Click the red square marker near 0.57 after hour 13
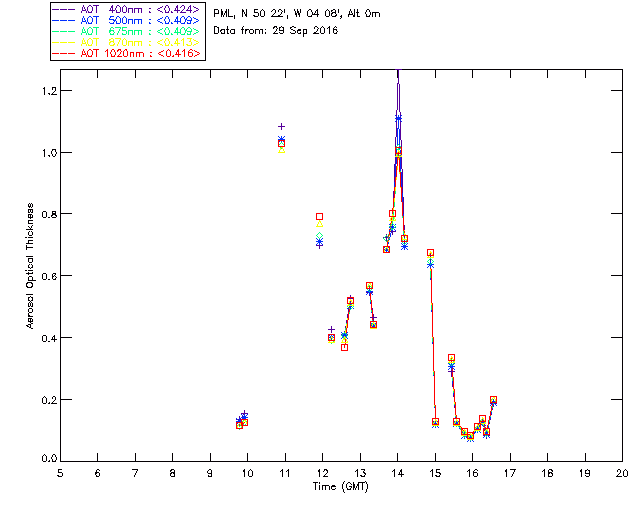 [369, 285]
